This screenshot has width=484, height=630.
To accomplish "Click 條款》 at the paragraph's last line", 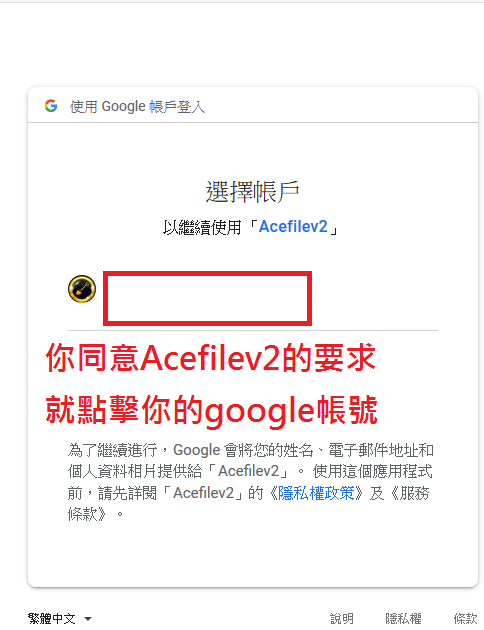I will 87,514.
